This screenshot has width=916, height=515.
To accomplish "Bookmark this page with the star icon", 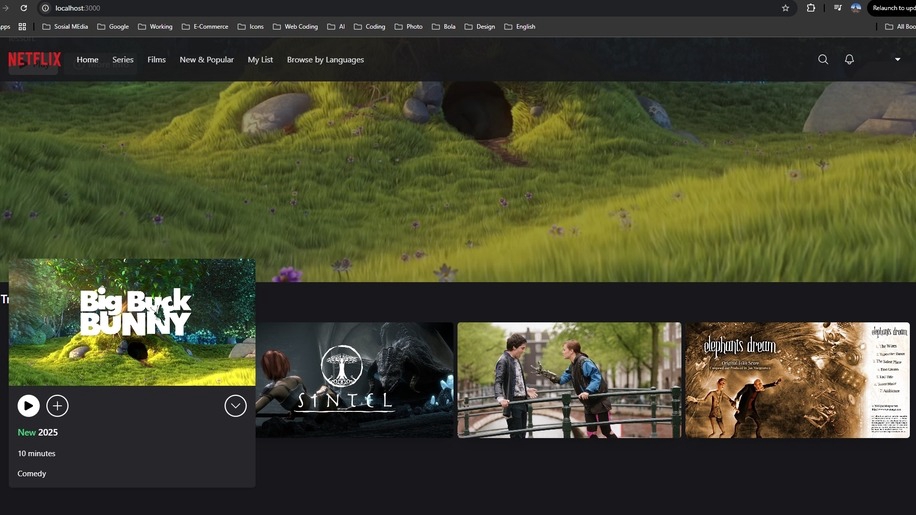I will point(785,8).
